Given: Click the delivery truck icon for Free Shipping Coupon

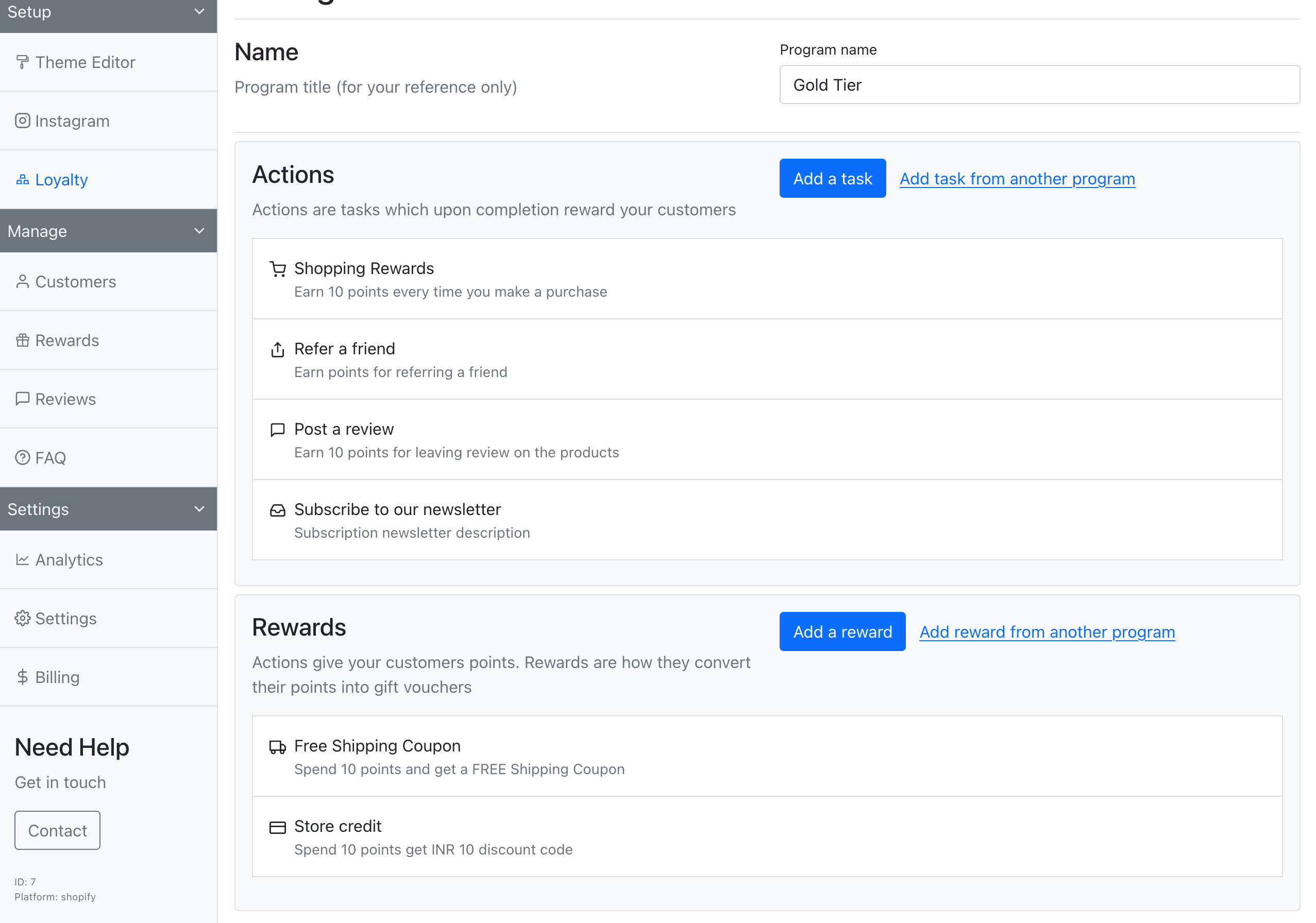Looking at the screenshot, I should (x=278, y=746).
